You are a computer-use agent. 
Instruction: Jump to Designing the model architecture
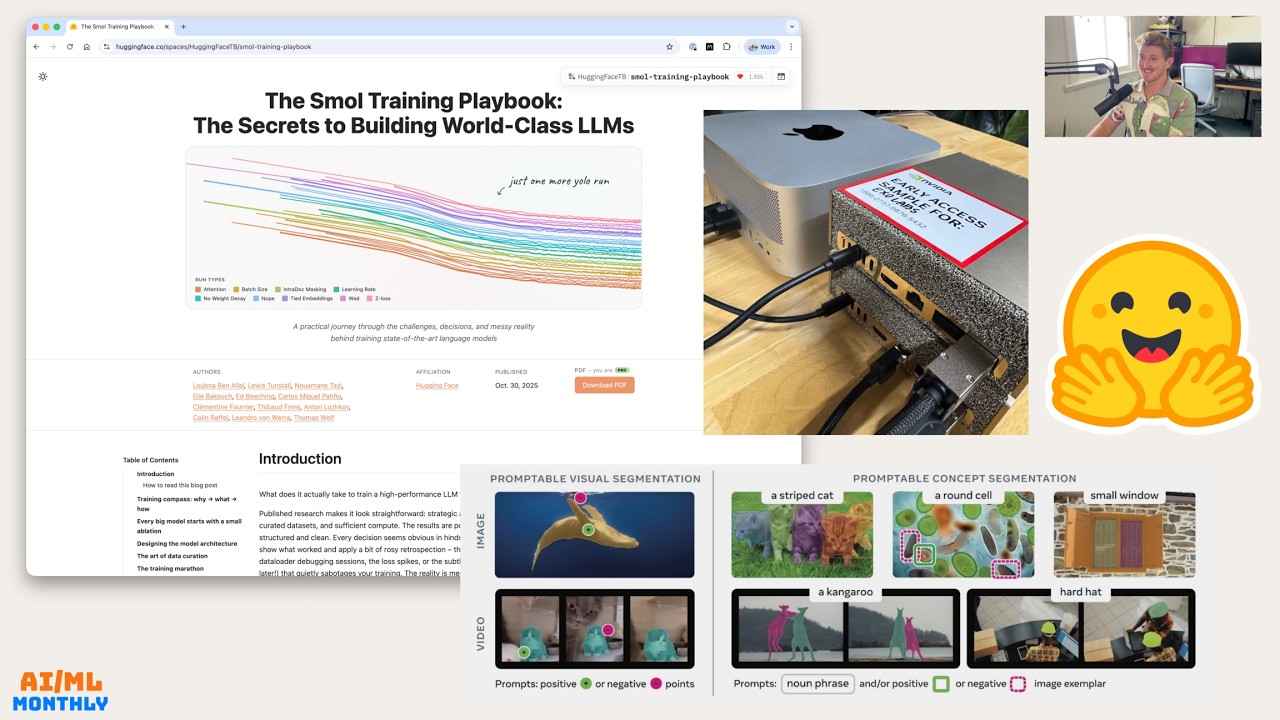click(x=187, y=544)
